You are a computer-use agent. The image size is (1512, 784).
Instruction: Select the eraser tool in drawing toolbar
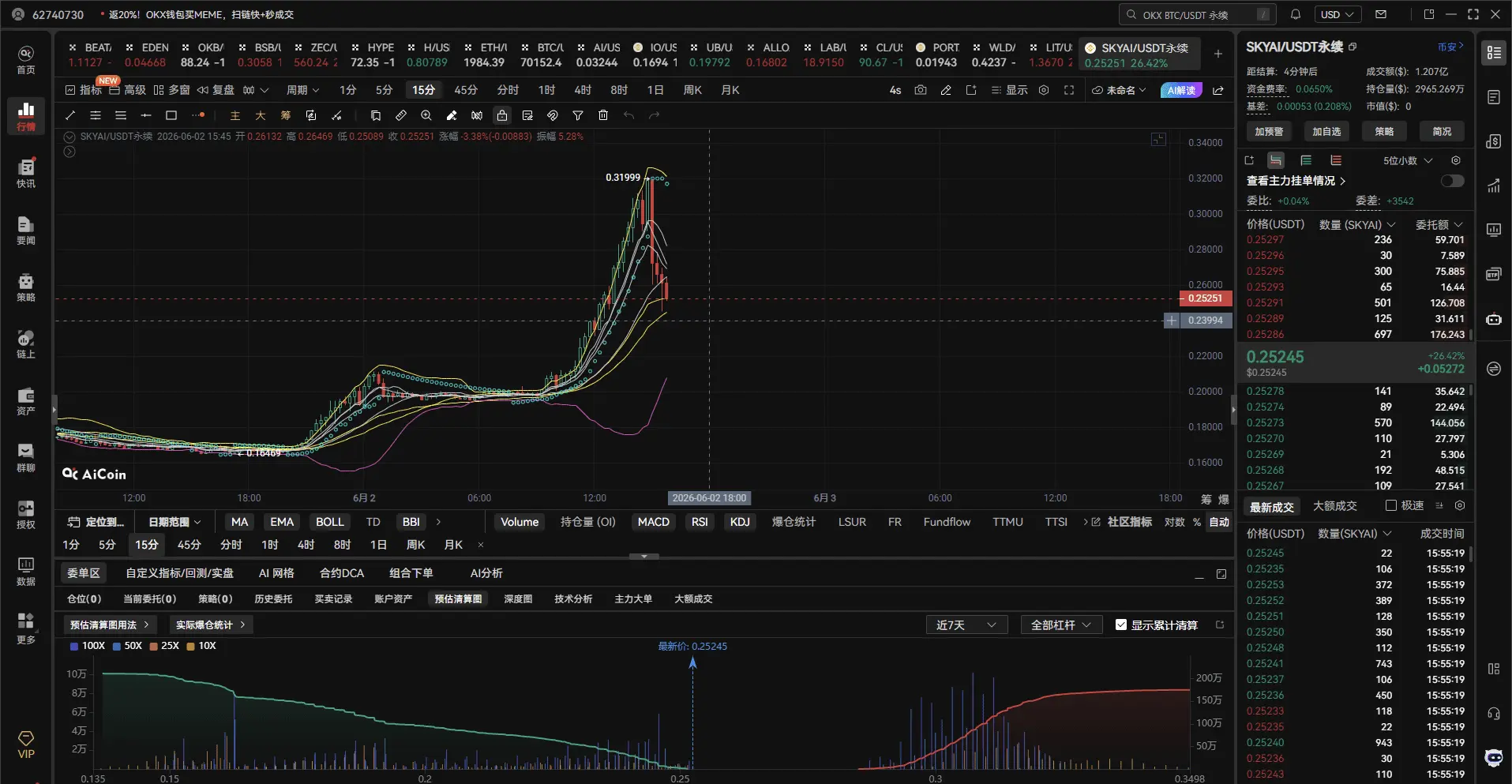(x=452, y=115)
